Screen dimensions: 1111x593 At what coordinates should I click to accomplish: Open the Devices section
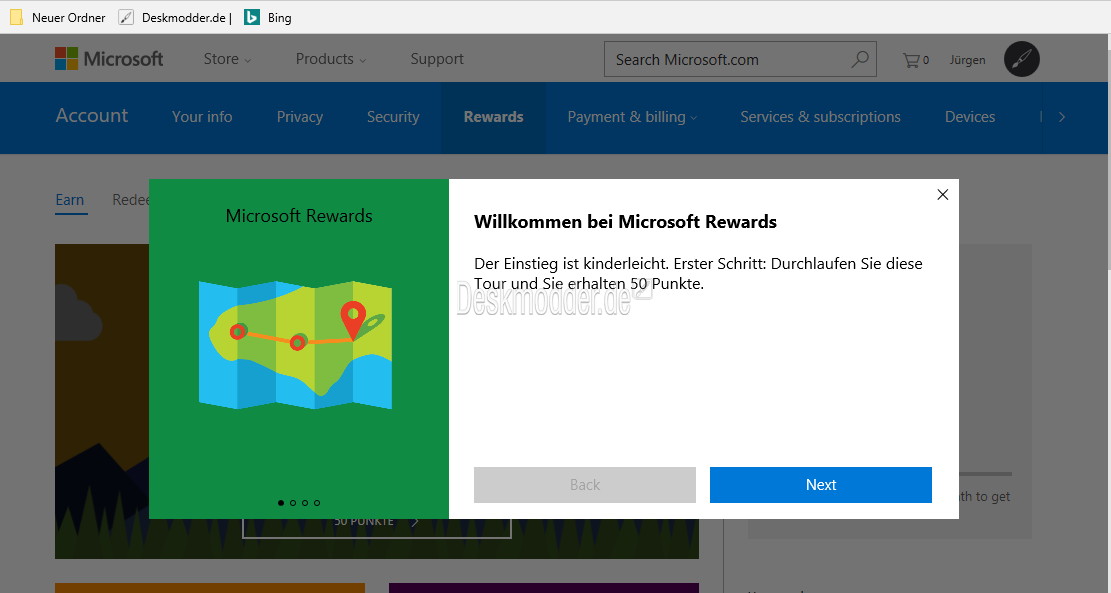coord(970,117)
